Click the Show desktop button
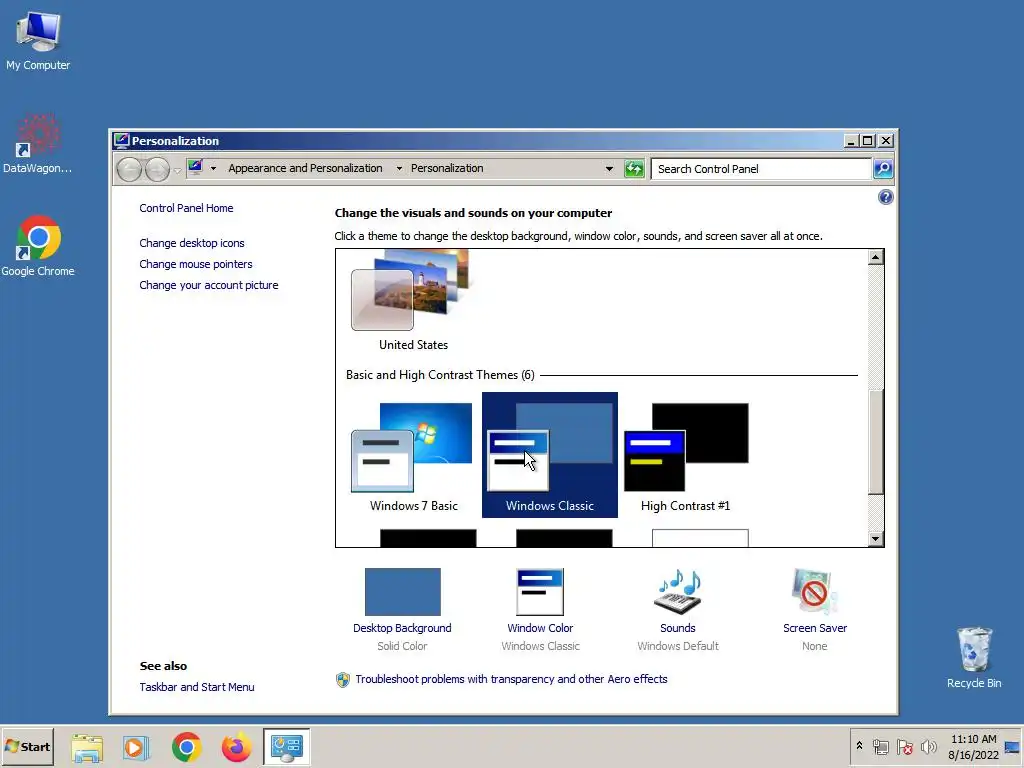 (x=1013, y=747)
